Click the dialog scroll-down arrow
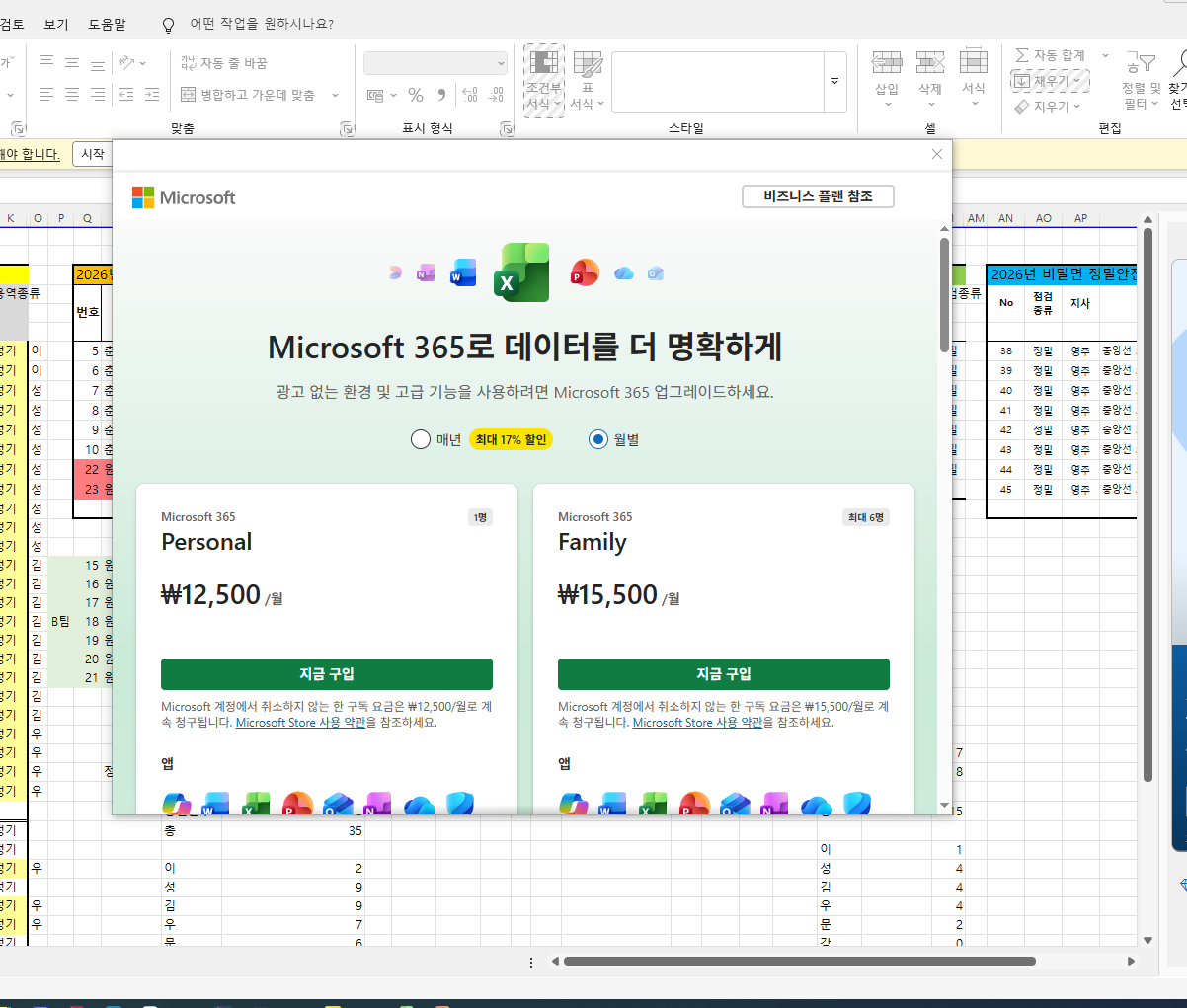Screen dimensions: 1187x1008 944,806
